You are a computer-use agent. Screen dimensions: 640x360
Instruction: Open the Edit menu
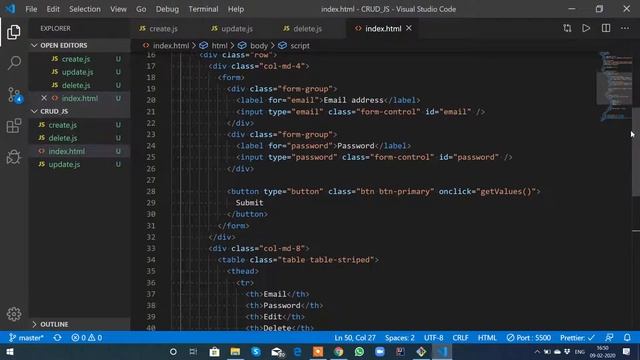pos(53,9)
